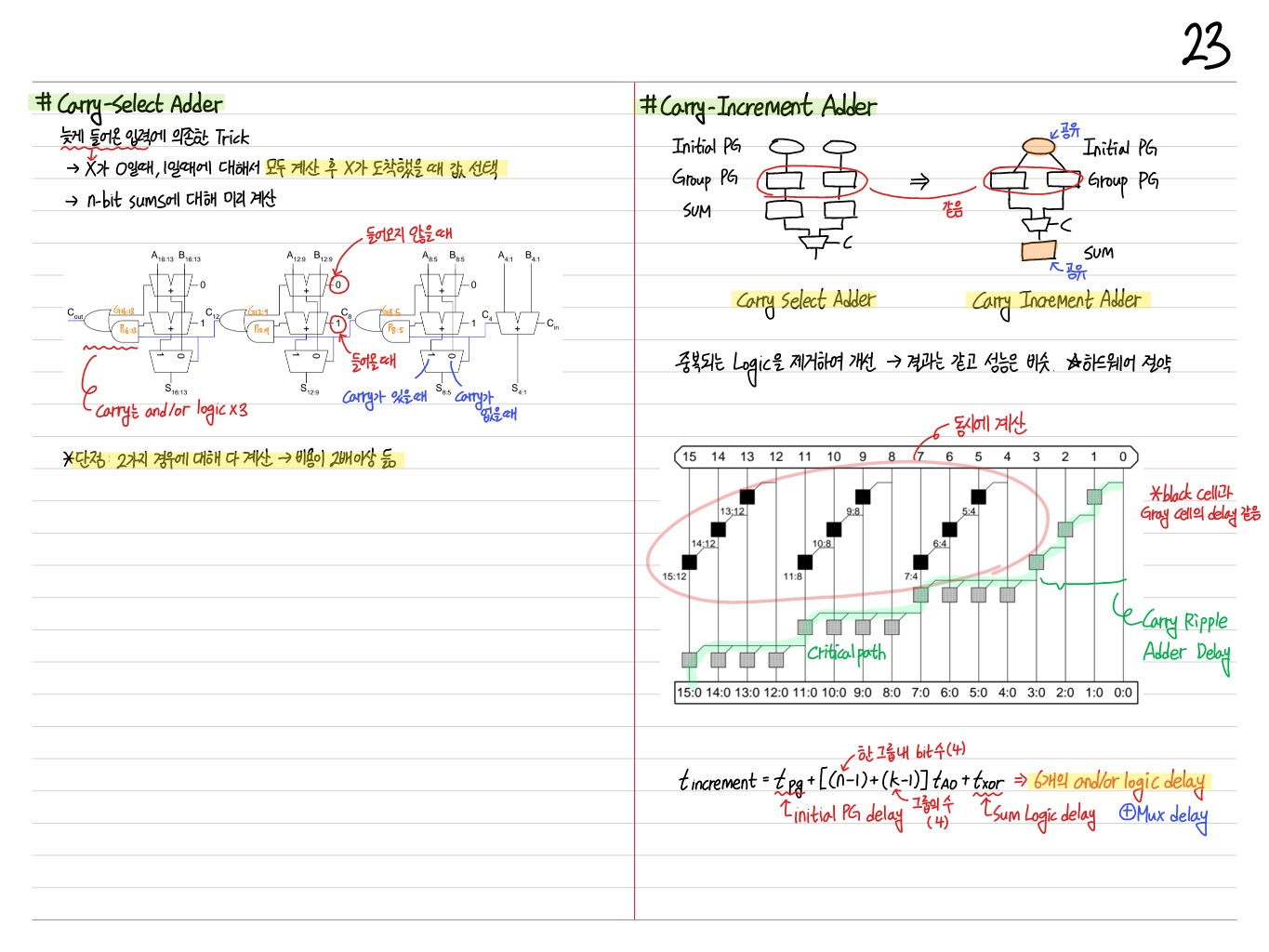
Task: Click the red circled 0 in the circuit
Action: [x=338, y=284]
